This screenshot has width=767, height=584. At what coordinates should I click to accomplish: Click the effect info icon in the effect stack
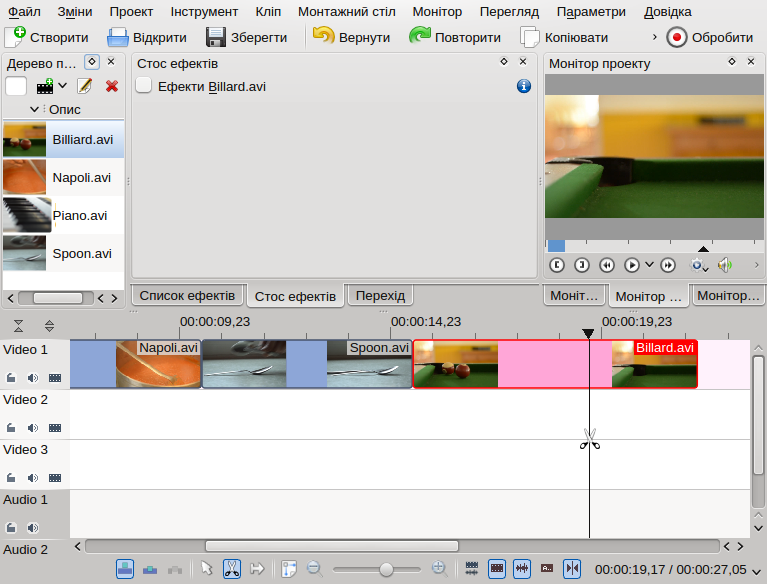[x=523, y=86]
